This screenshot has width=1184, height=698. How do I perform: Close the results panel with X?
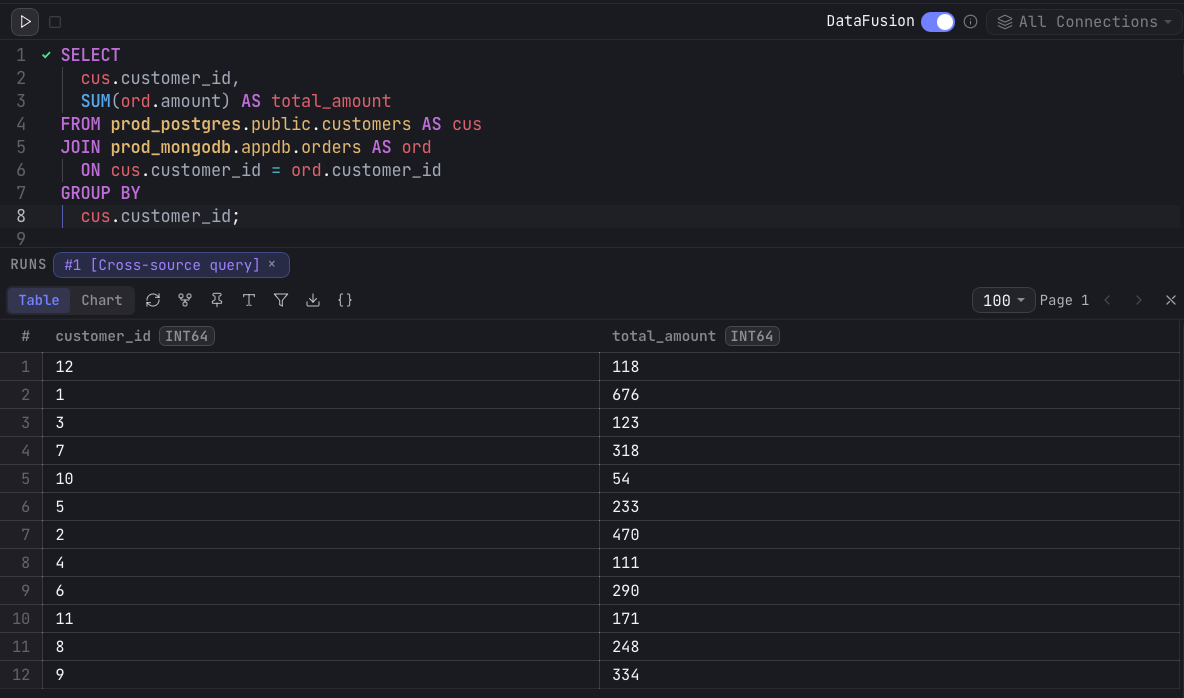[x=1170, y=300]
